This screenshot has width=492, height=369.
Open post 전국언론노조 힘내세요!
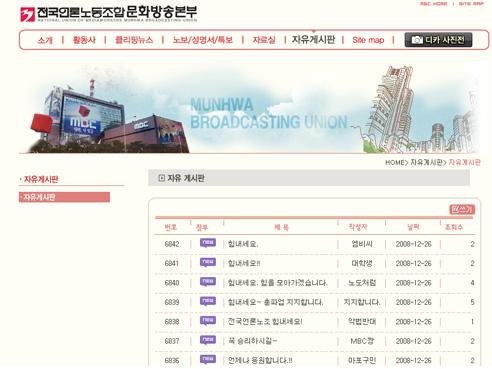point(265,322)
